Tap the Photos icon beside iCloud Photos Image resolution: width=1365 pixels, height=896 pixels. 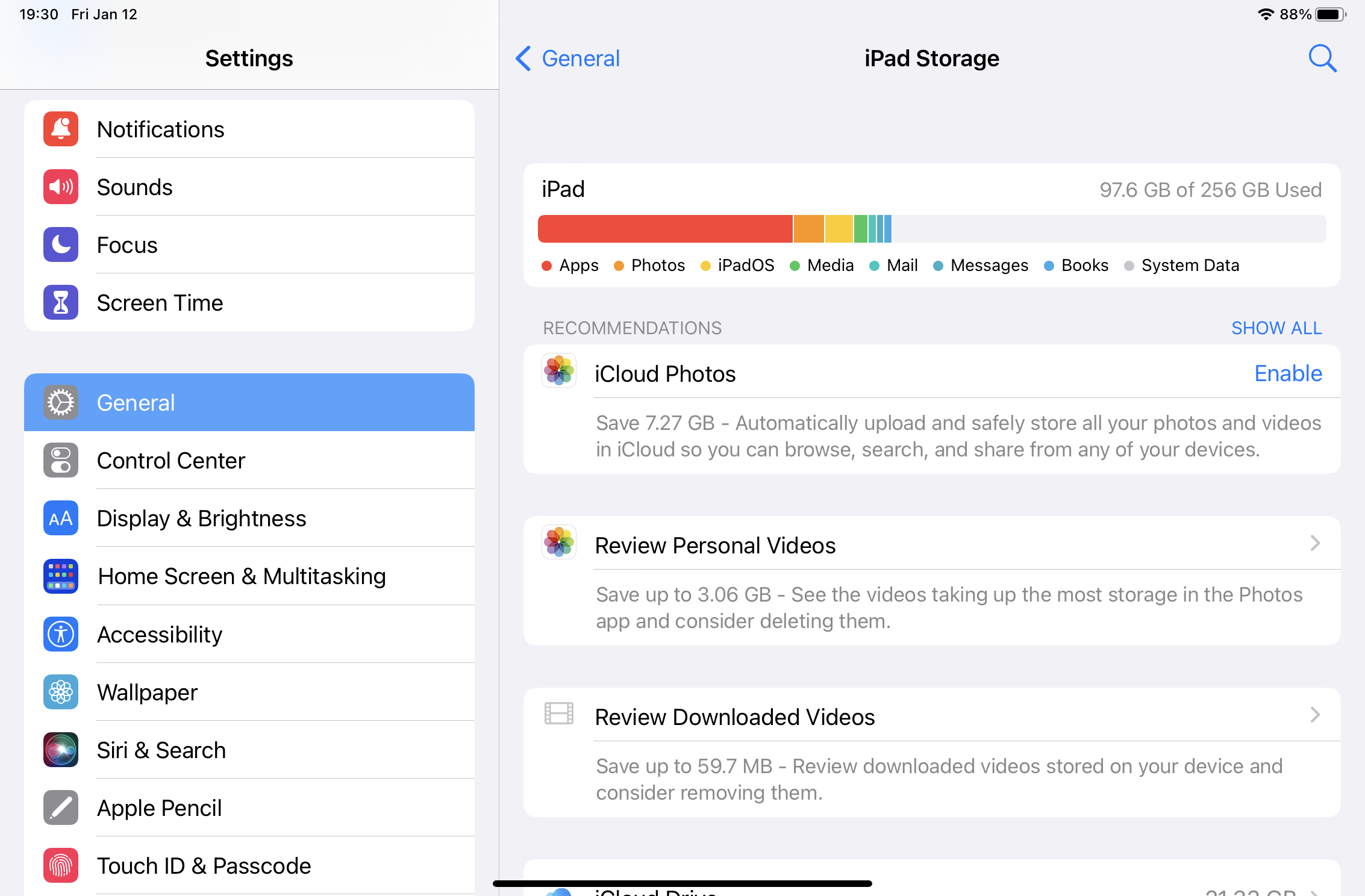click(x=559, y=370)
